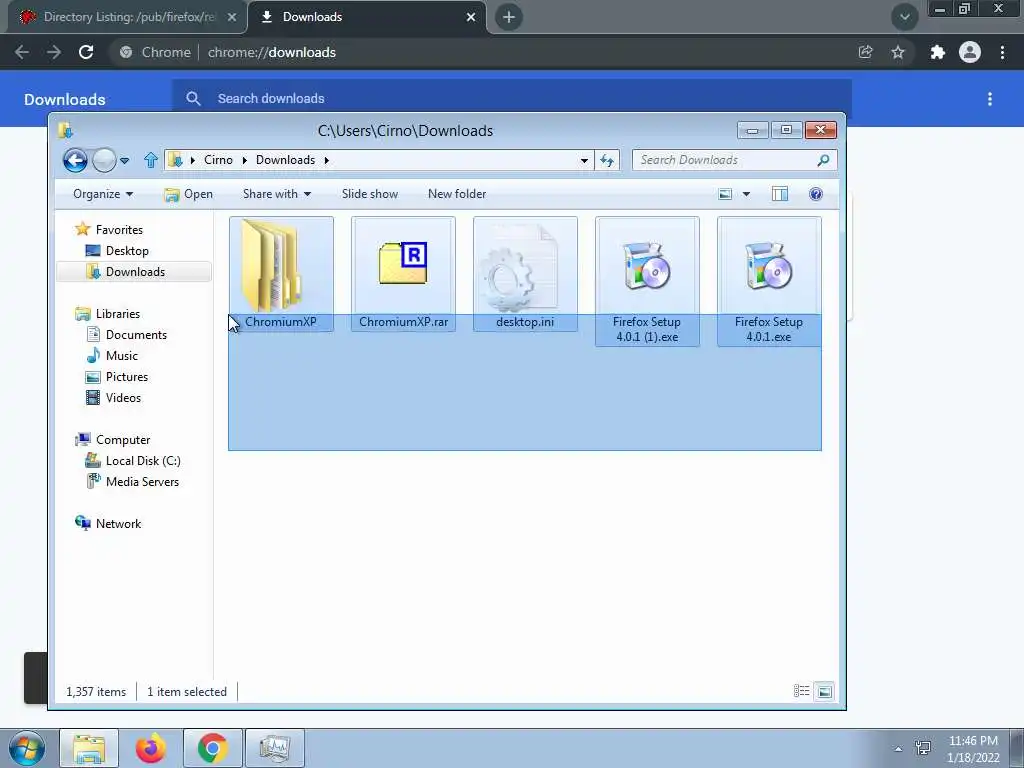Go up one folder level
Image resolution: width=1024 pixels, height=768 pixels.
coord(151,160)
